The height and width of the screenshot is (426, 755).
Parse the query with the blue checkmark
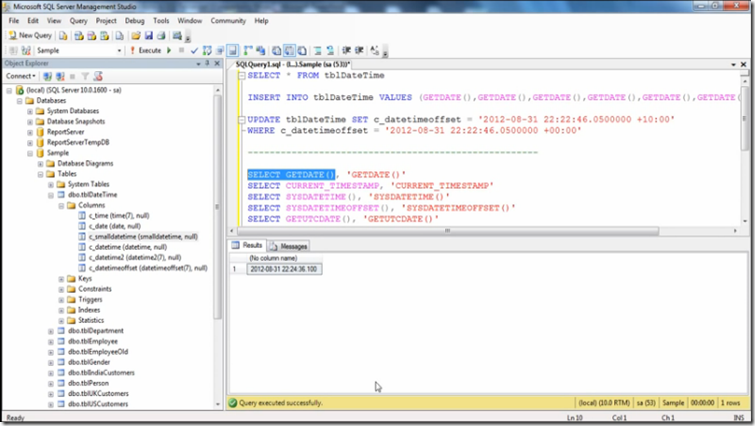(194, 51)
